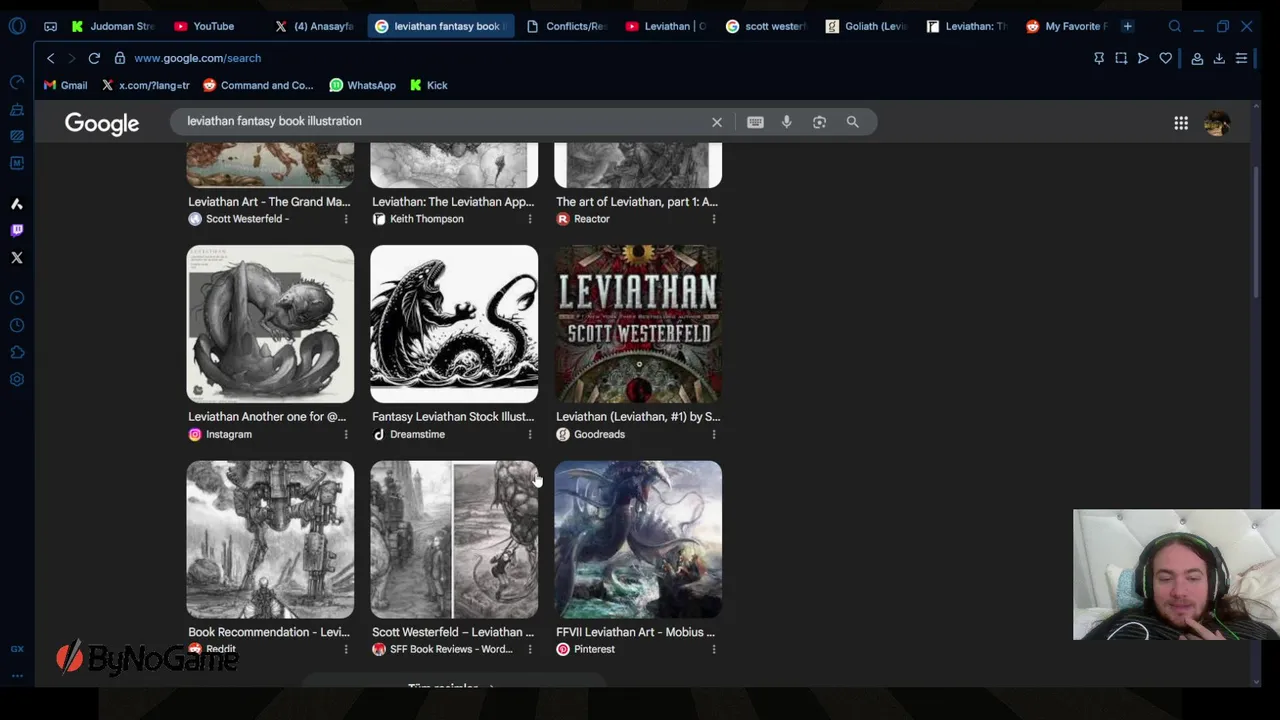Open the Leviathan Scott Westerfeld cover image

[638, 324]
